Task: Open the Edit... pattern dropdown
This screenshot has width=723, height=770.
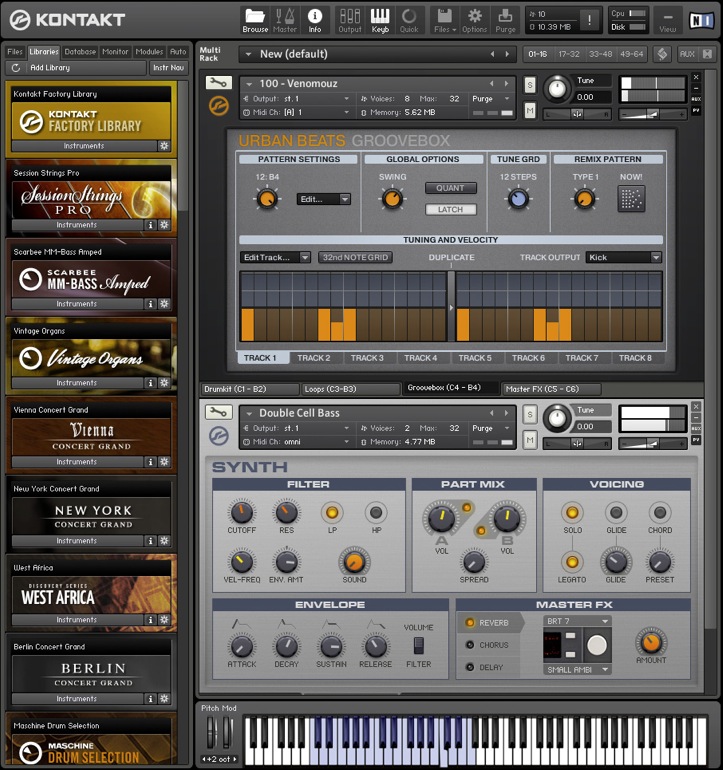Action: pyautogui.click(x=324, y=199)
